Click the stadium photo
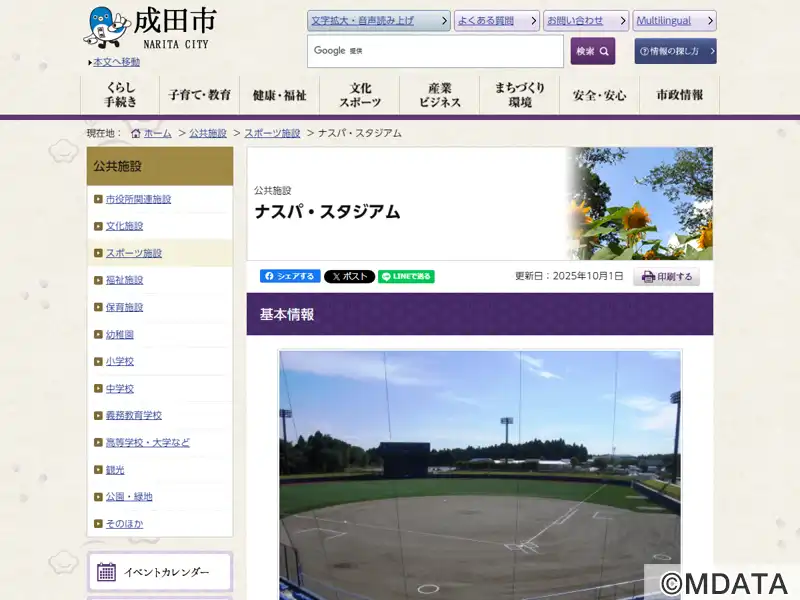Image resolution: width=800 pixels, height=600 pixels. (x=480, y=470)
